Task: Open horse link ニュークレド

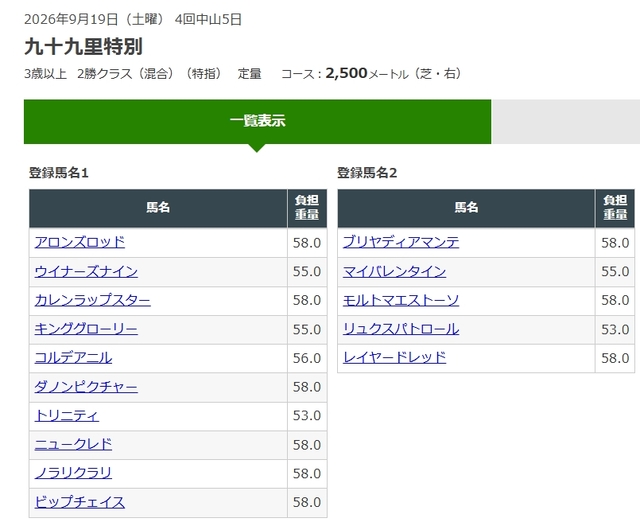Action: pyautogui.click(x=73, y=444)
